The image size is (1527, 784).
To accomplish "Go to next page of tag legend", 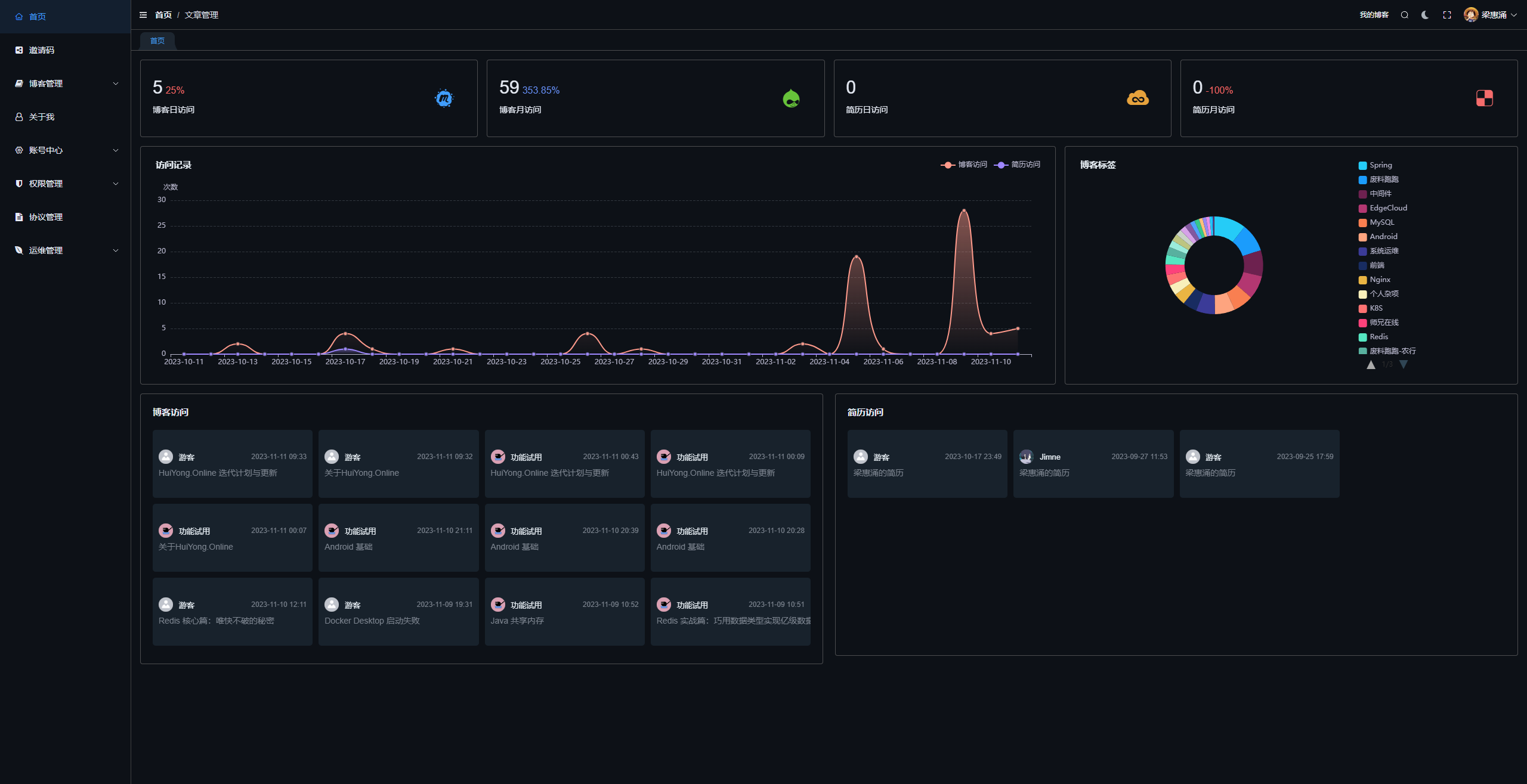I will [1404, 364].
